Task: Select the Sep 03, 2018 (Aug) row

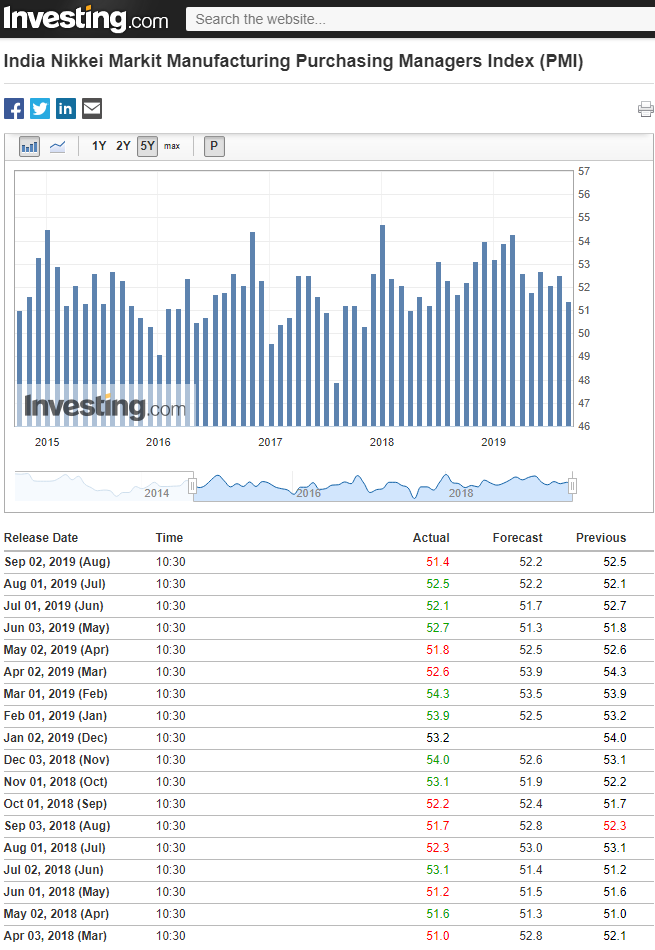Action: 329,826
